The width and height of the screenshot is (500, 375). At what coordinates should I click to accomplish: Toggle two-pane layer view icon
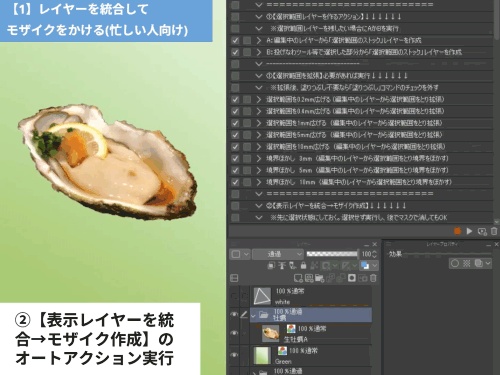[x=234, y=278]
